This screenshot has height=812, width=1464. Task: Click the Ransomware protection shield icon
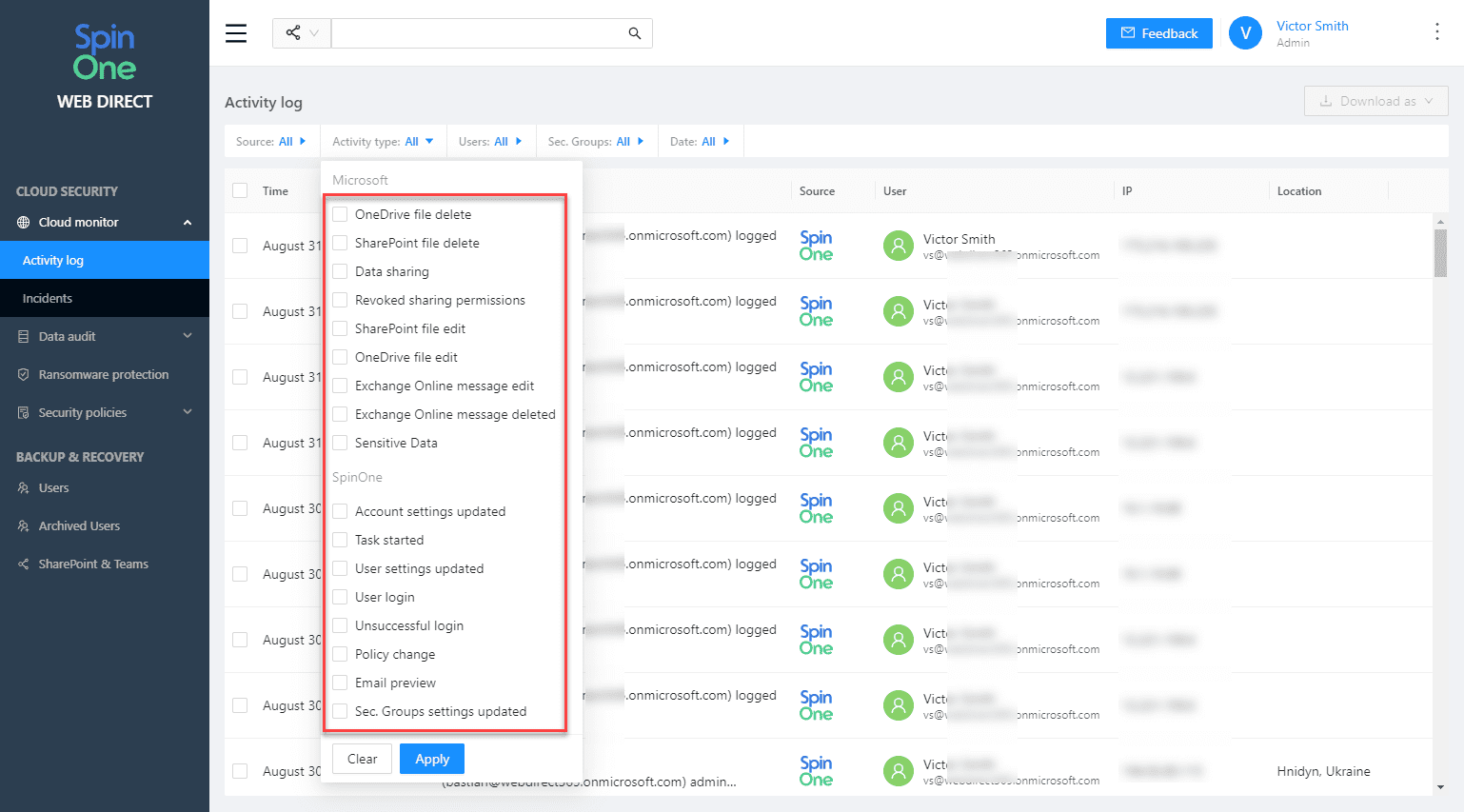coord(24,375)
